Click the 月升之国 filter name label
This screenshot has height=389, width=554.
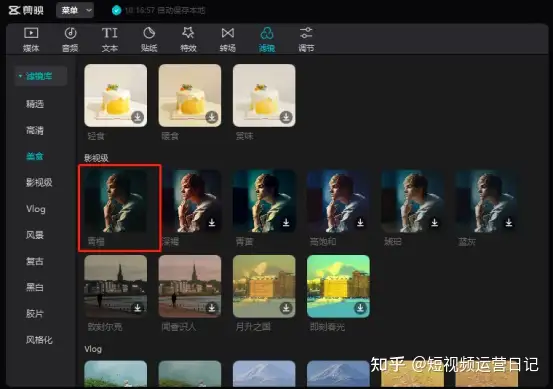click(x=253, y=327)
